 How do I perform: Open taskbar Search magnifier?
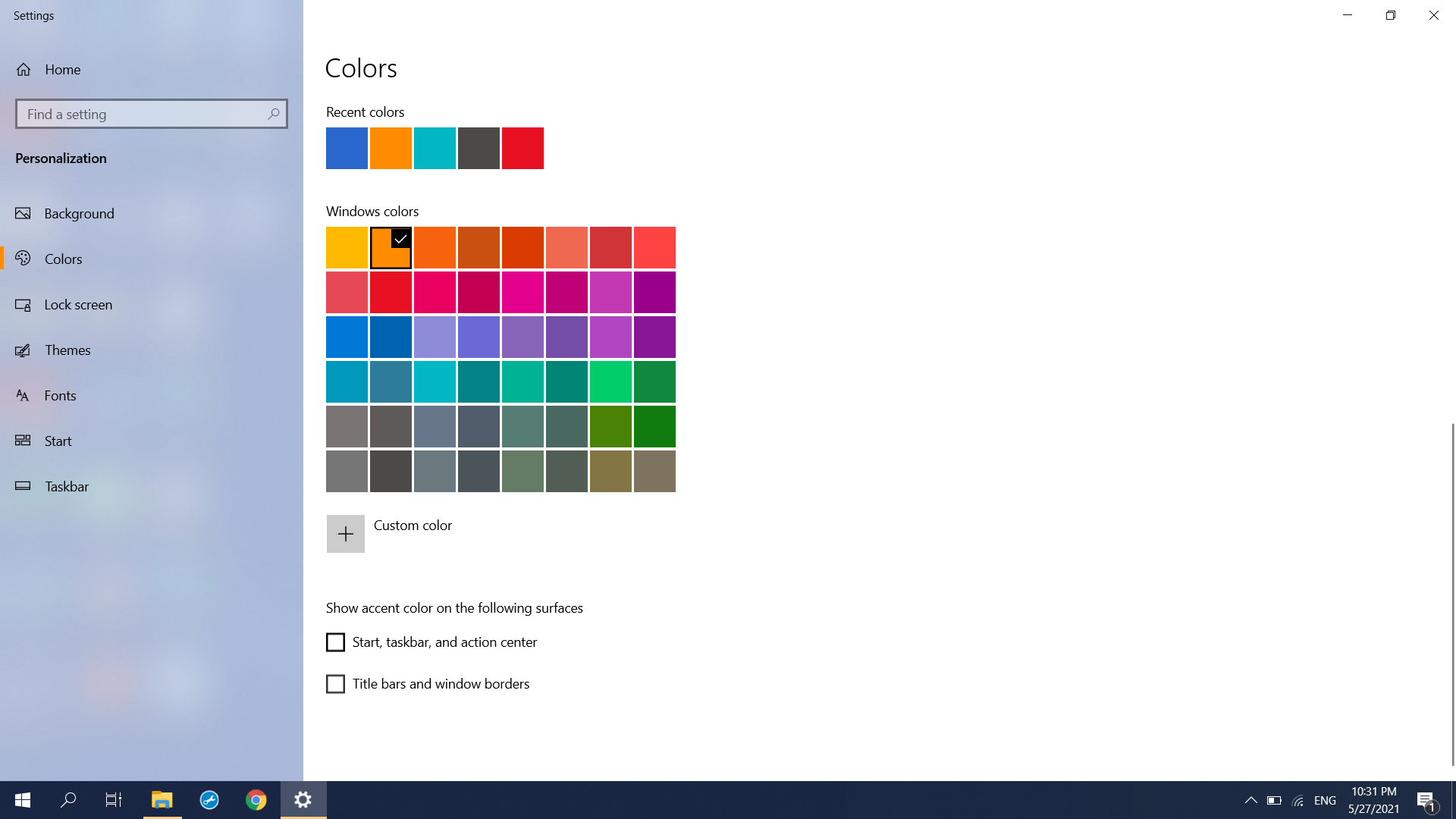click(x=68, y=800)
